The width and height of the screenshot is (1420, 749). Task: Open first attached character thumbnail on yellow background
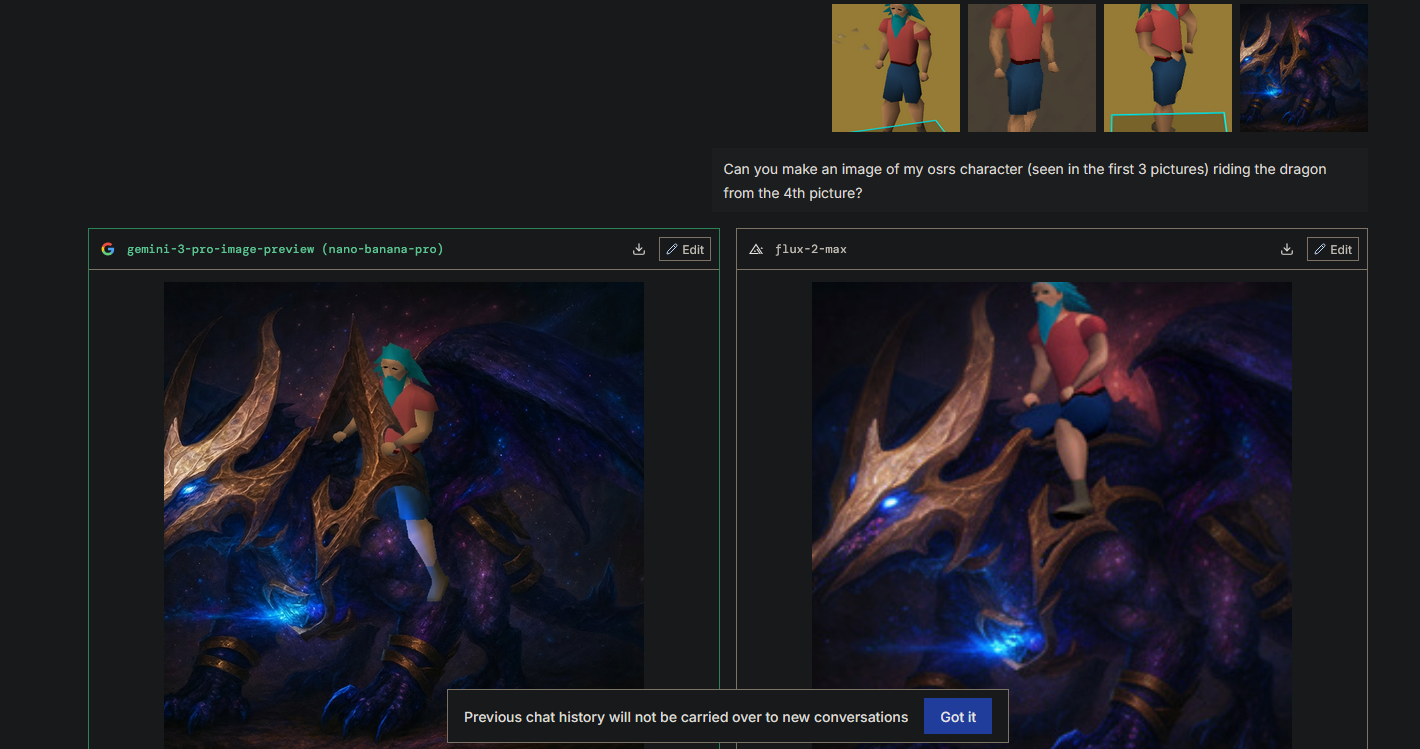(x=896, y=68)
